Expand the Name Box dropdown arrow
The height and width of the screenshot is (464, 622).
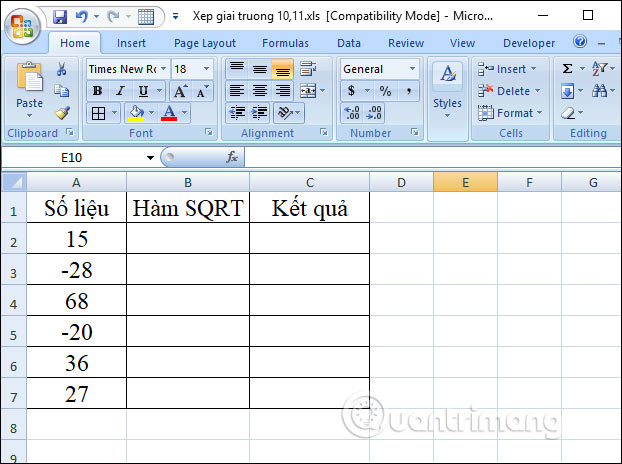[150, 158]
